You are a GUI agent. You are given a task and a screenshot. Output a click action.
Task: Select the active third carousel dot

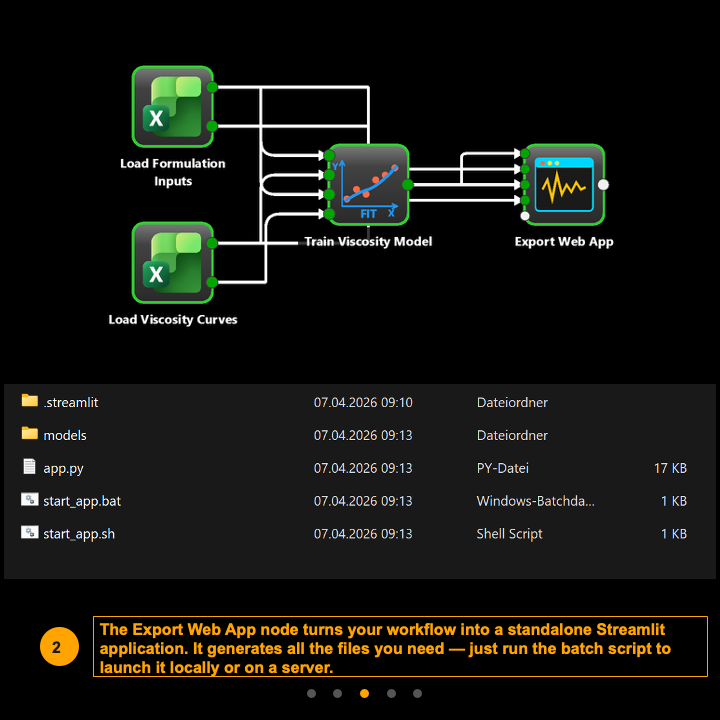(x=364, y=693)
